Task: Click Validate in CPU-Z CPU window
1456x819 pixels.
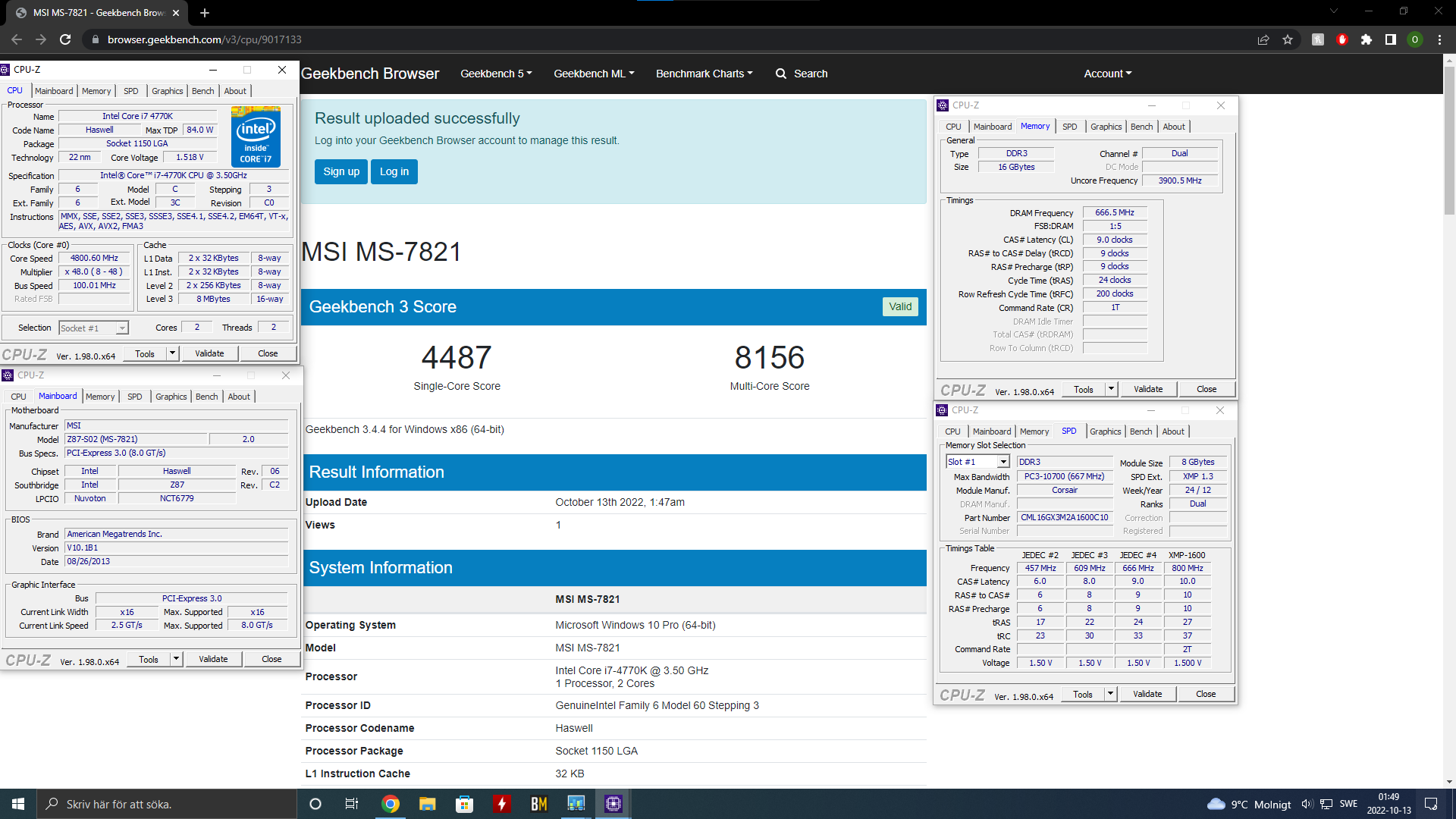Action: [x=209, y=353]
